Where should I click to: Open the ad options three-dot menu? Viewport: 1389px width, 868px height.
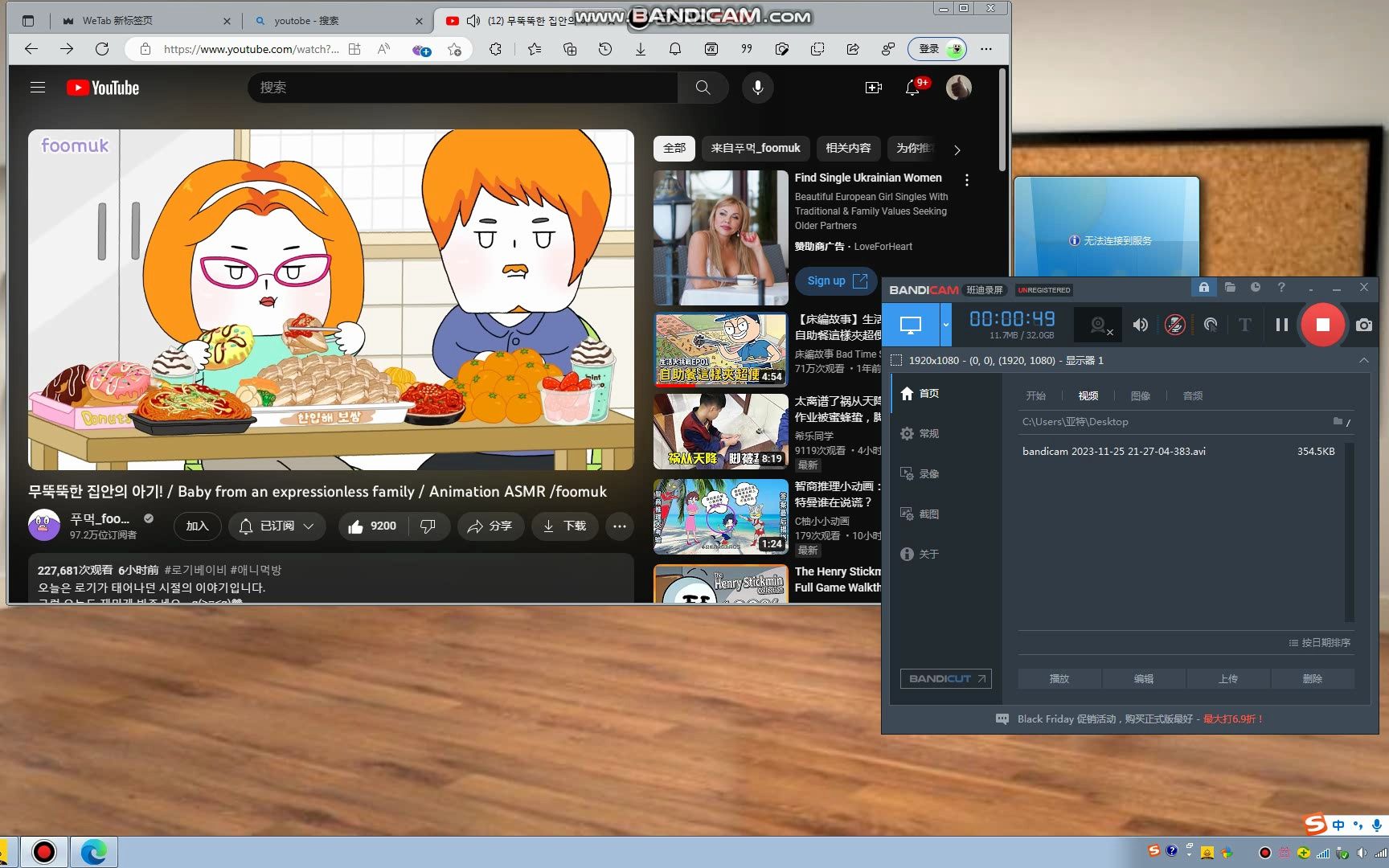click(967, 180)
